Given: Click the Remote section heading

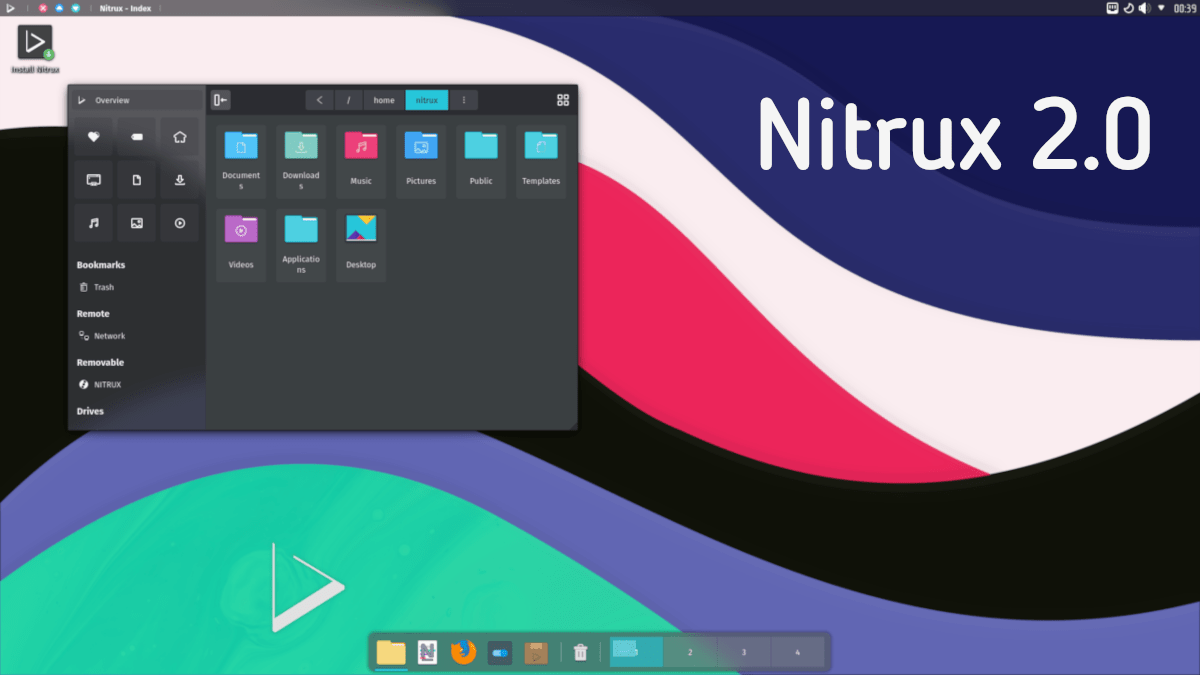Looking at the screenshot, I should pyautogui.click(x=93, y=314).
